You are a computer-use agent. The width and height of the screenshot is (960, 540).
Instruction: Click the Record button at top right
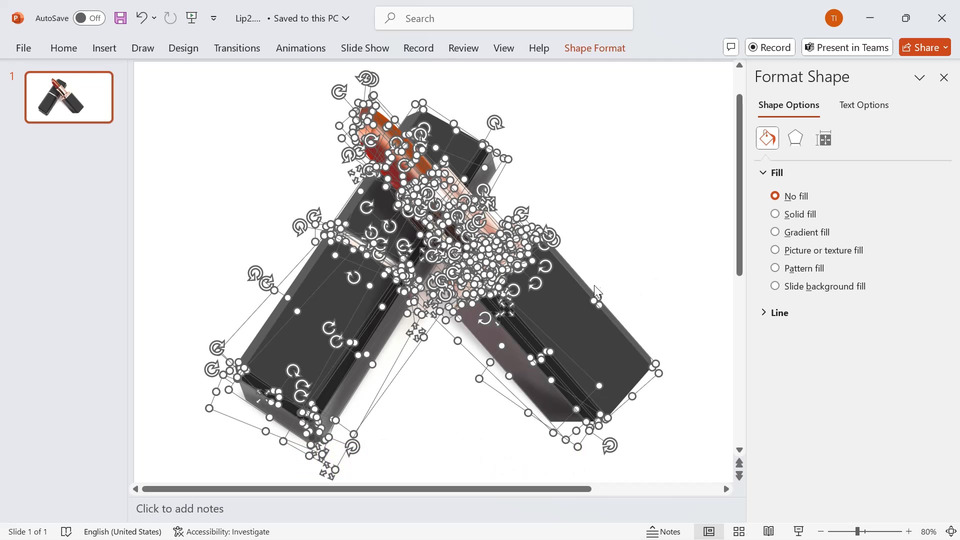click(x=770, y=47)
